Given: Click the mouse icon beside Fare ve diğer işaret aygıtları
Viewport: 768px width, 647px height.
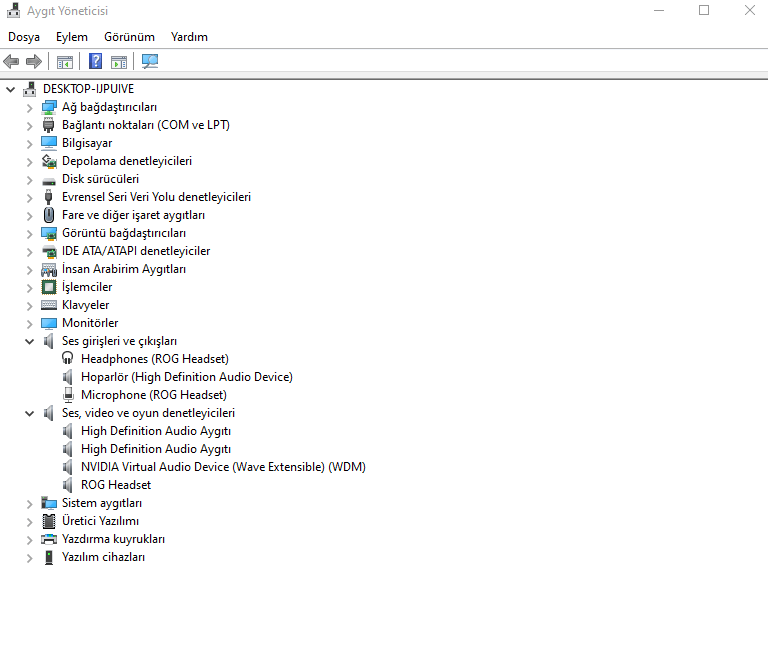Looking at the screenshot, I should click(48, 215).
